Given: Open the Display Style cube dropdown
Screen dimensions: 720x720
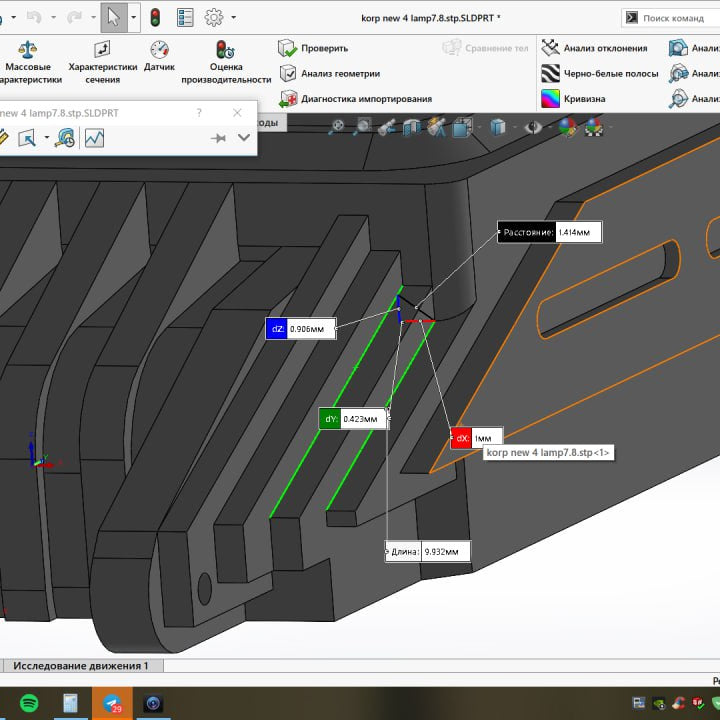Looking at the screenshot, I should [498, 126].
